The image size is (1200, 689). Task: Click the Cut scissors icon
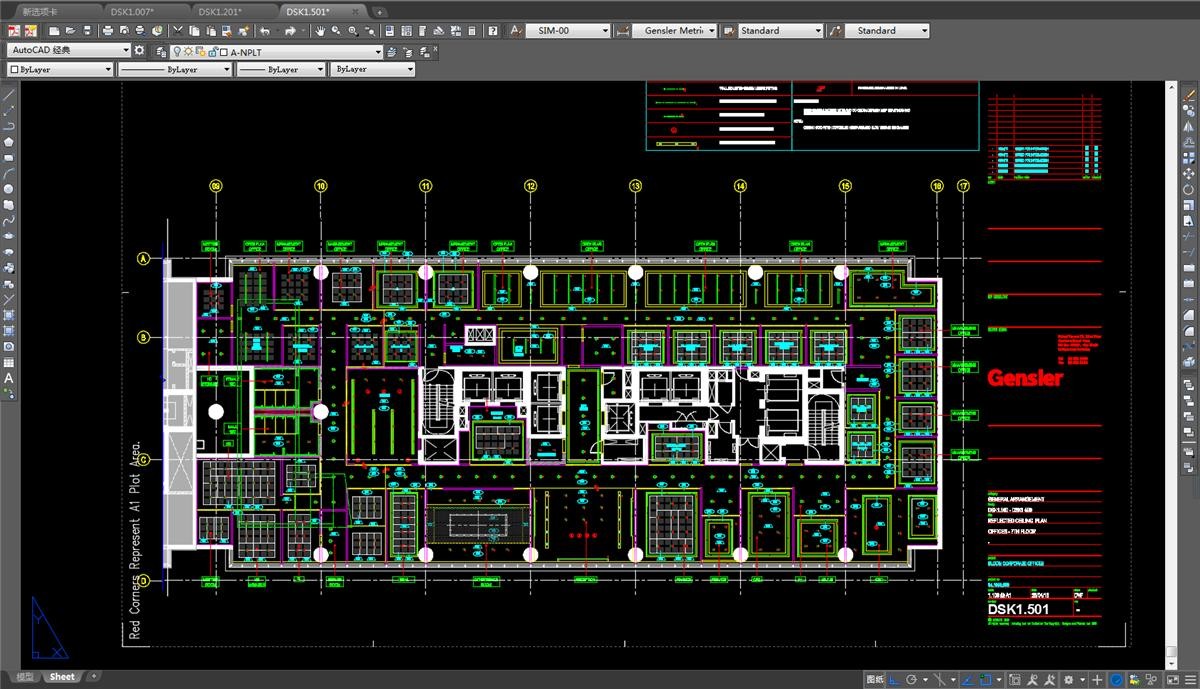tap(178, 31)
